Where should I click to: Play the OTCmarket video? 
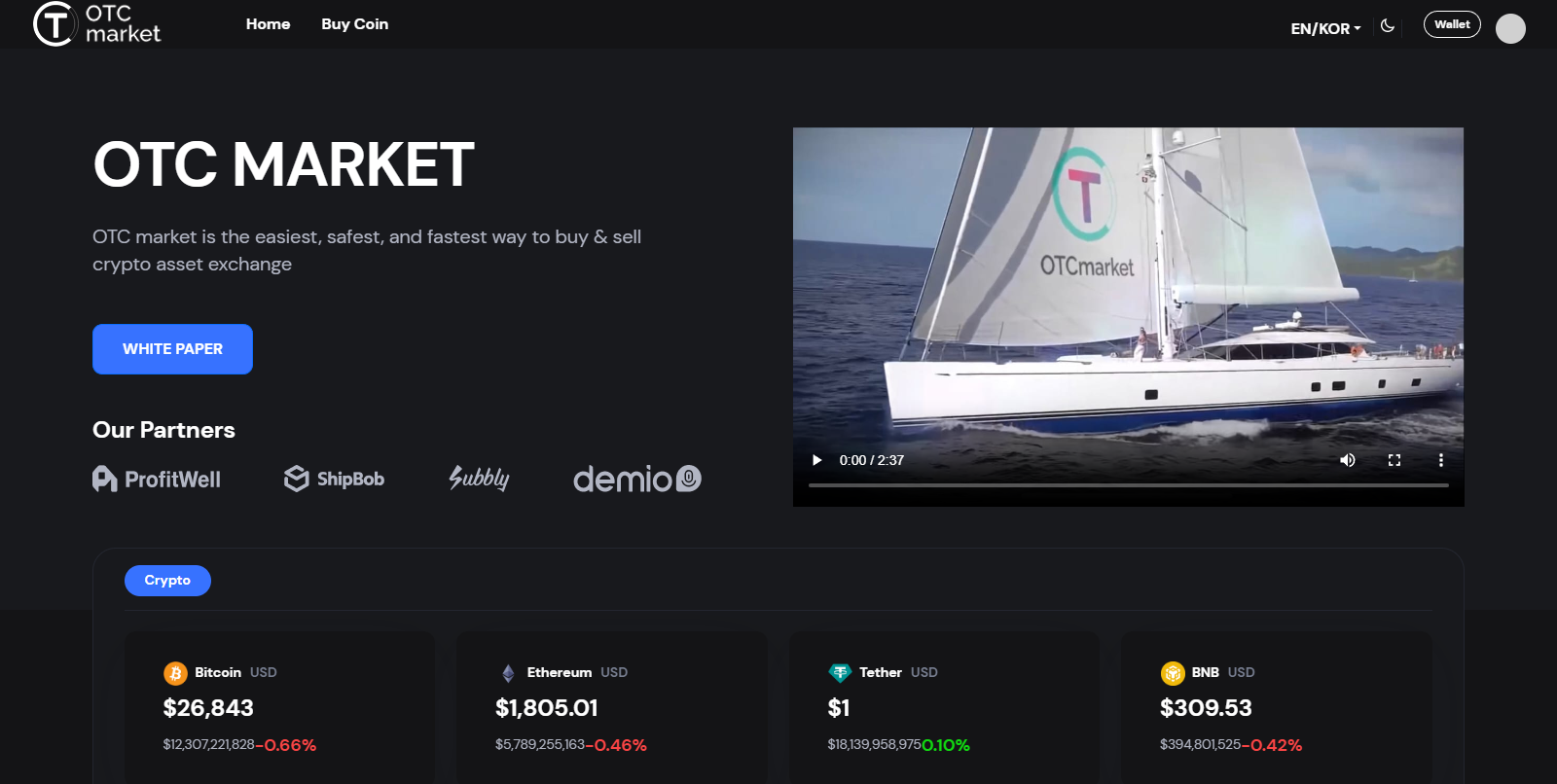817,460
